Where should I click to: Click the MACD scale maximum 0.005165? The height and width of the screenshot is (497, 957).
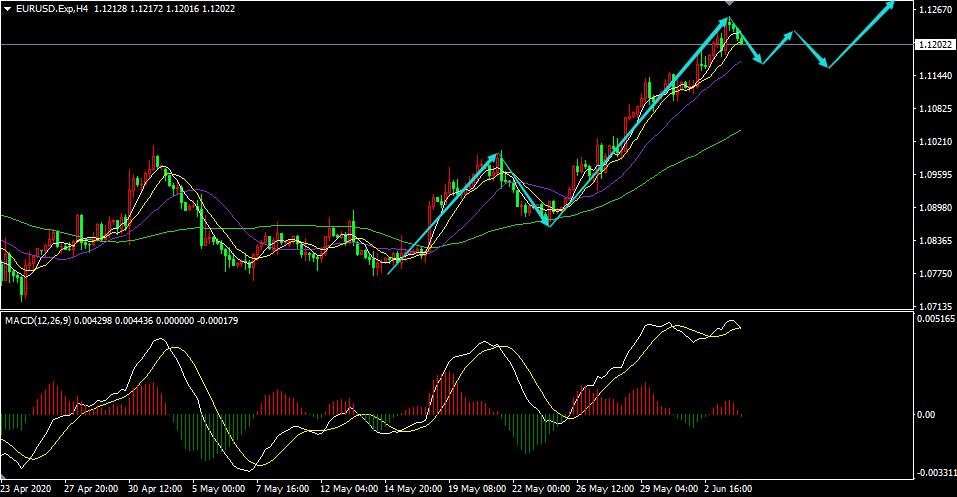coord(934,319)
